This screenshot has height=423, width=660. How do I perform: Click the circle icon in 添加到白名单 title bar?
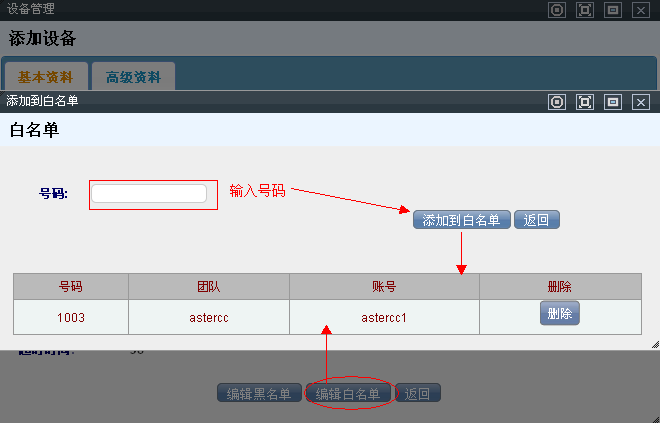pyautogui.click(x=558, y=101)
